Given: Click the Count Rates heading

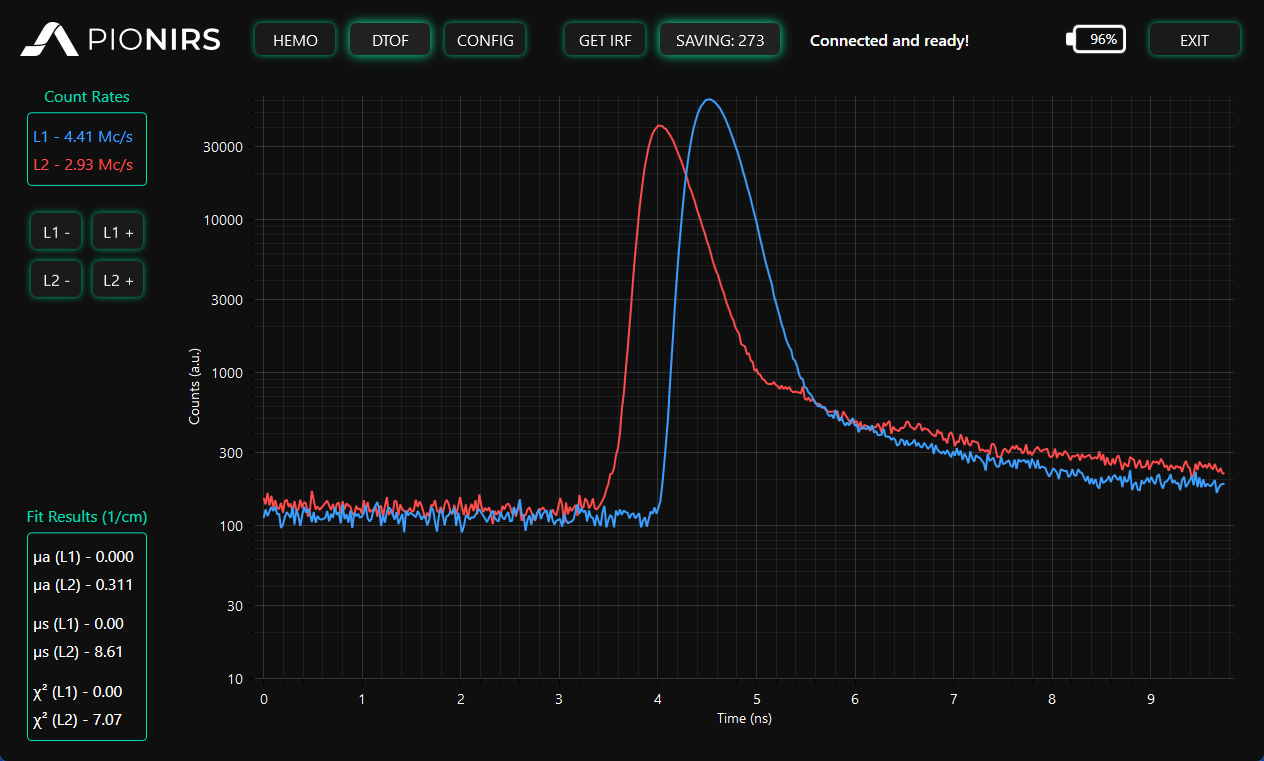Looking at the screenshot, I should (x=87, y=97).
